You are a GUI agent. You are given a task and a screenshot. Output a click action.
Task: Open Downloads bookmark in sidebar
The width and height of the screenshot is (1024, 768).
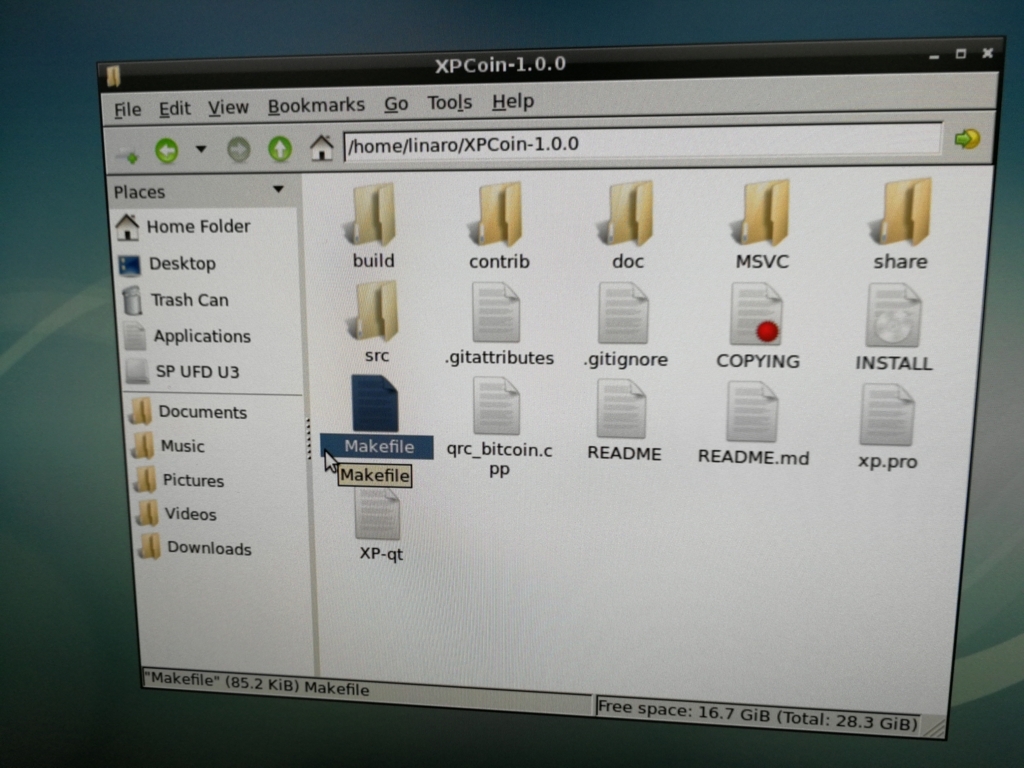click(x=196, y=549)
